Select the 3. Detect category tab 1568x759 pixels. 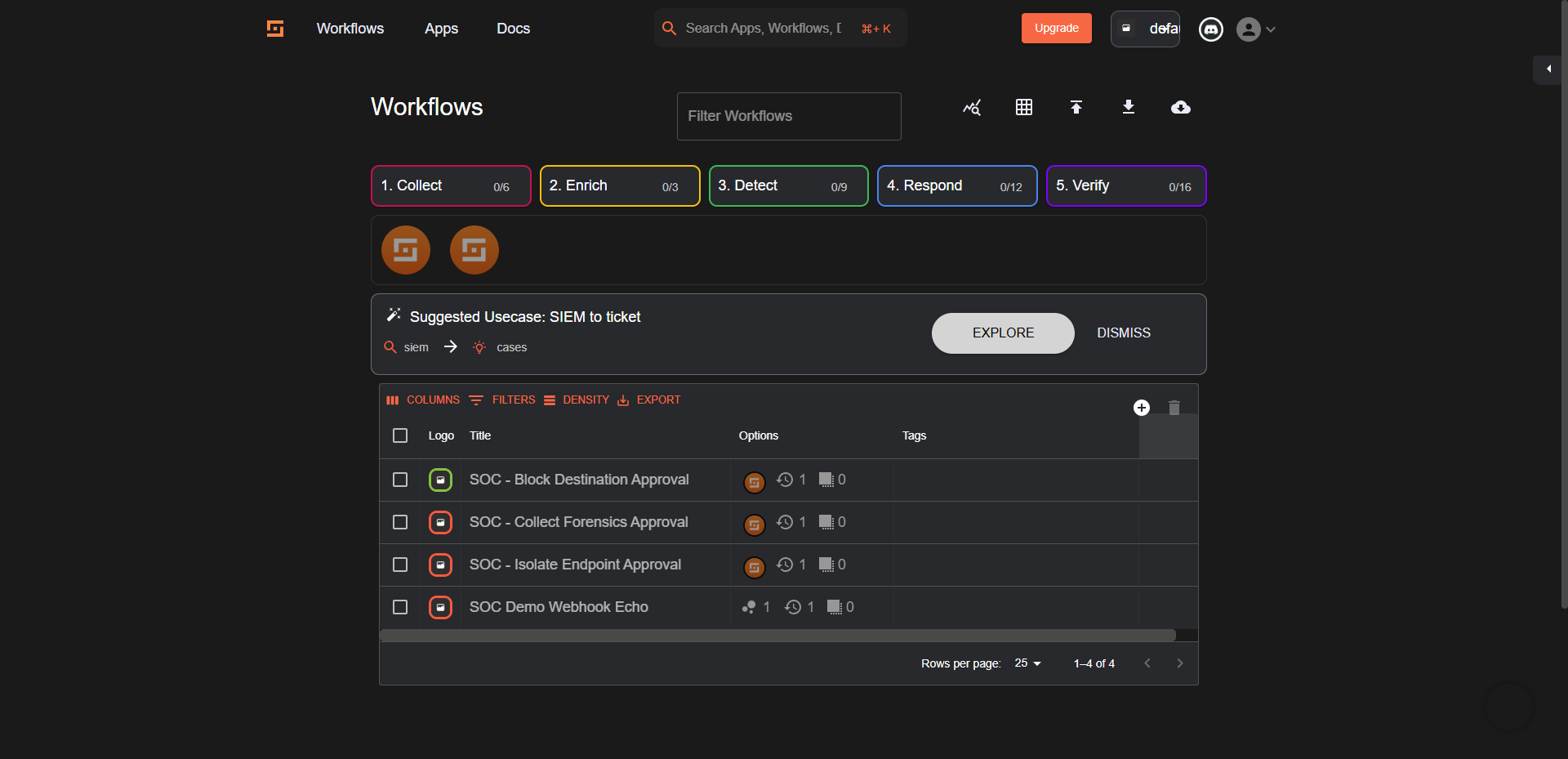coord(789,186)
